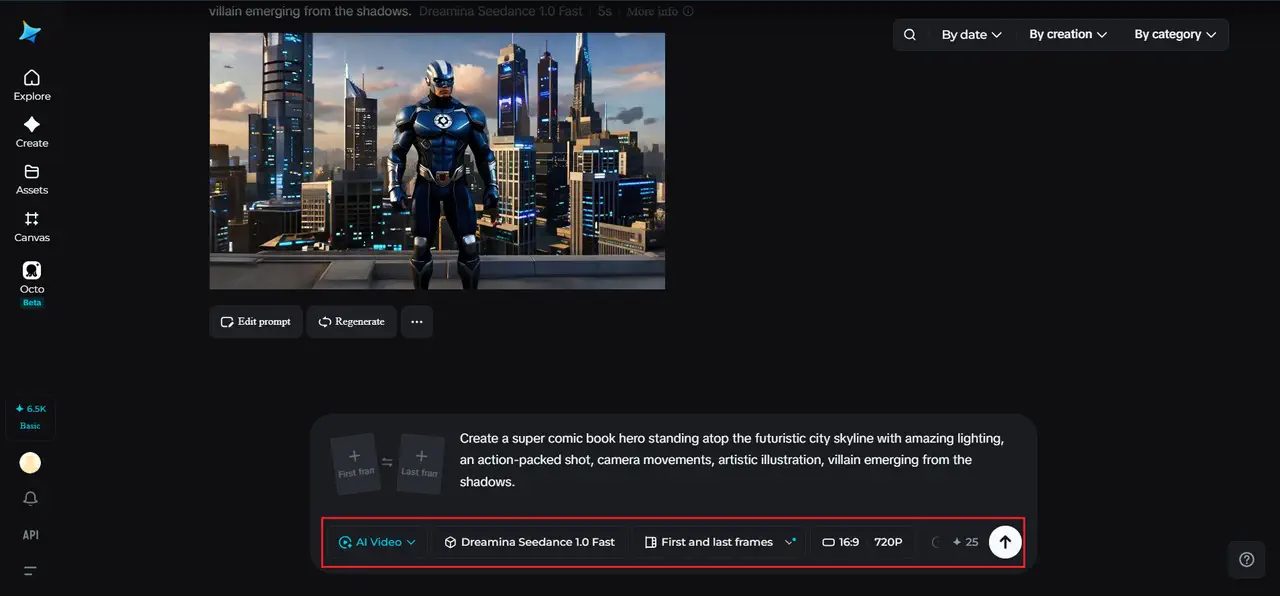Open the Assets folder
This screenshot has width=1280, height=596.
click(x=32, y=179)
